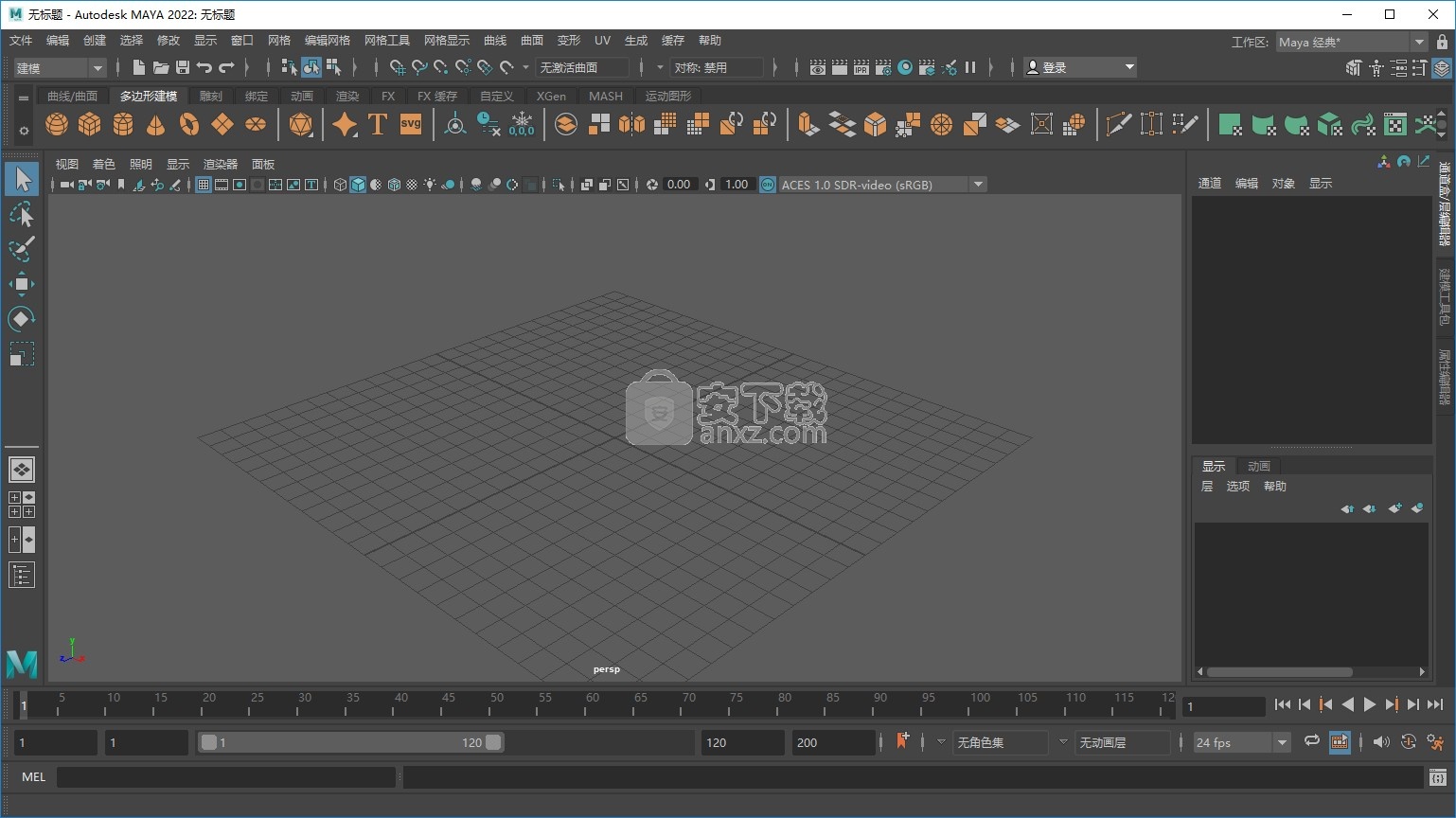The height and width of the screenshot is (818, 1456).
Task: Toggle cached playback button
Action: coord(1340,742)
